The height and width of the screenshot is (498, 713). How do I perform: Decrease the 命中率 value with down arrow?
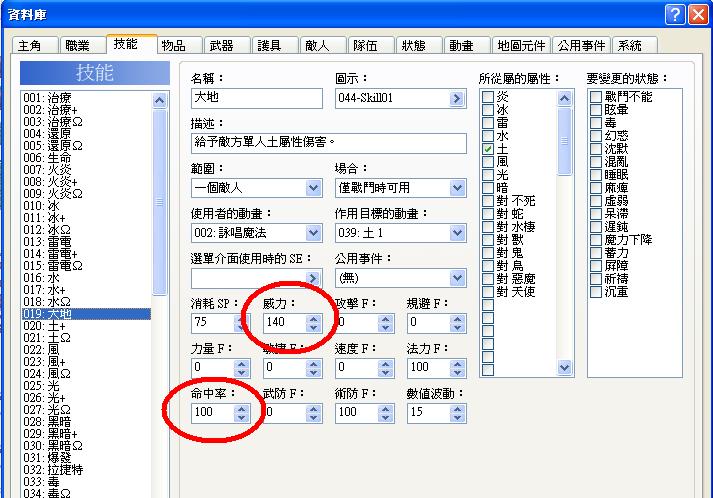point(241,417)
